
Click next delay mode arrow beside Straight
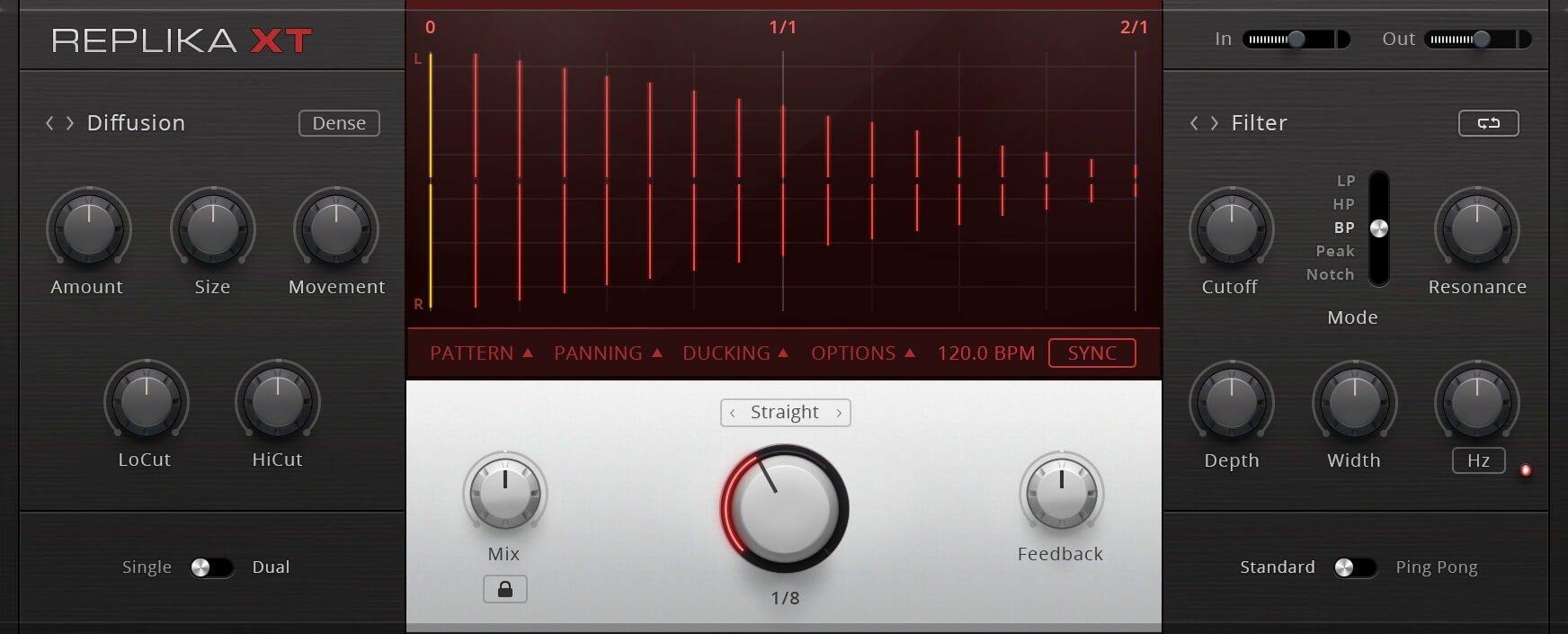(839, 413)
